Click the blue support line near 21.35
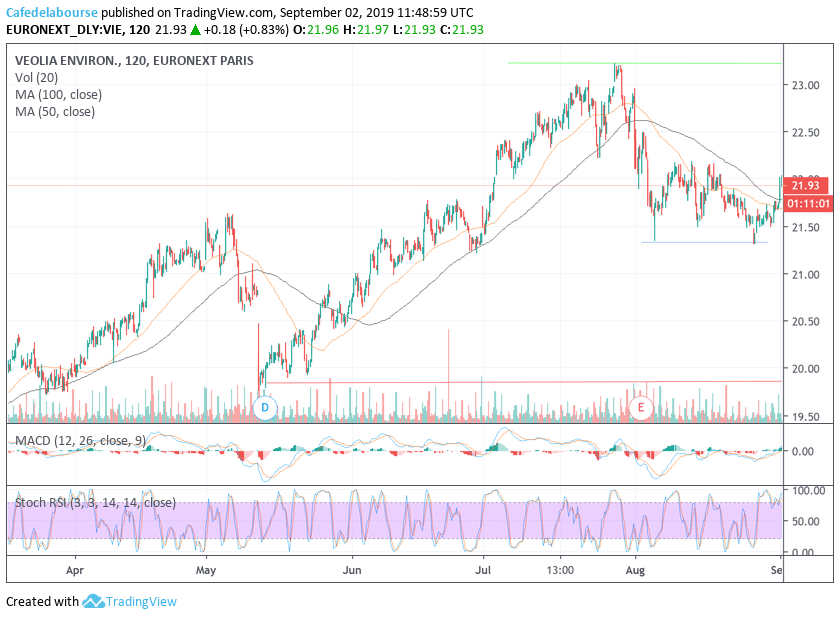This screenshot has width=840, height=619. point(704,242)
